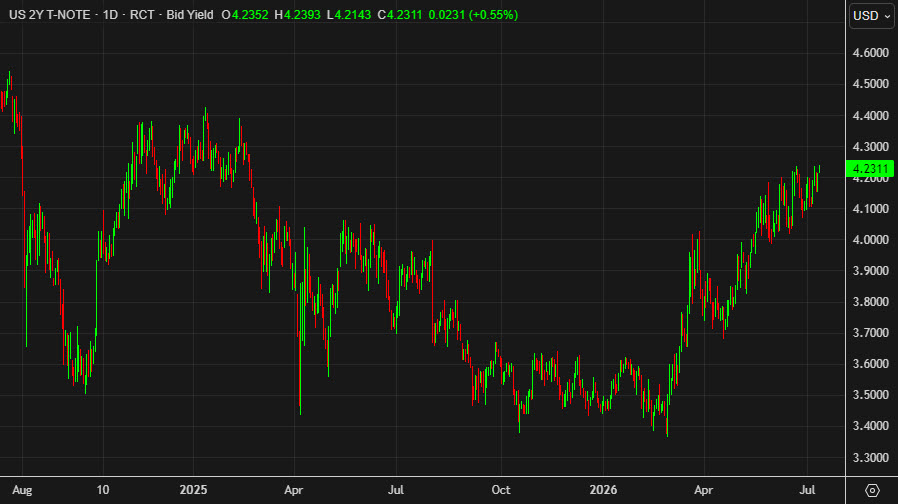Click the 2026 label on time axis
Screen dimensions: 898x504
pyautogui.click(x=603, y=490)
